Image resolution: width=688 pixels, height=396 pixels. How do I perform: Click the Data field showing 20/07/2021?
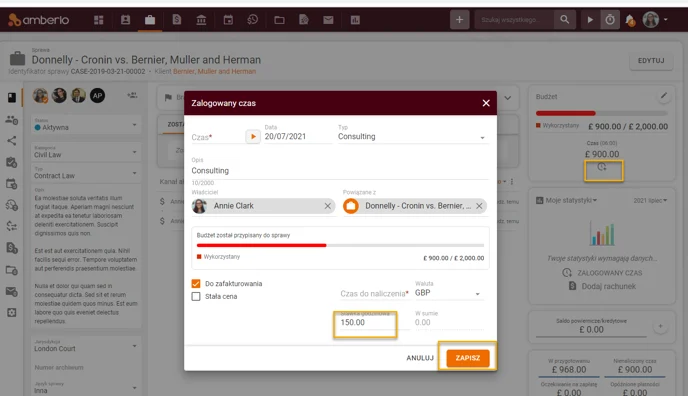coord(297,136)
